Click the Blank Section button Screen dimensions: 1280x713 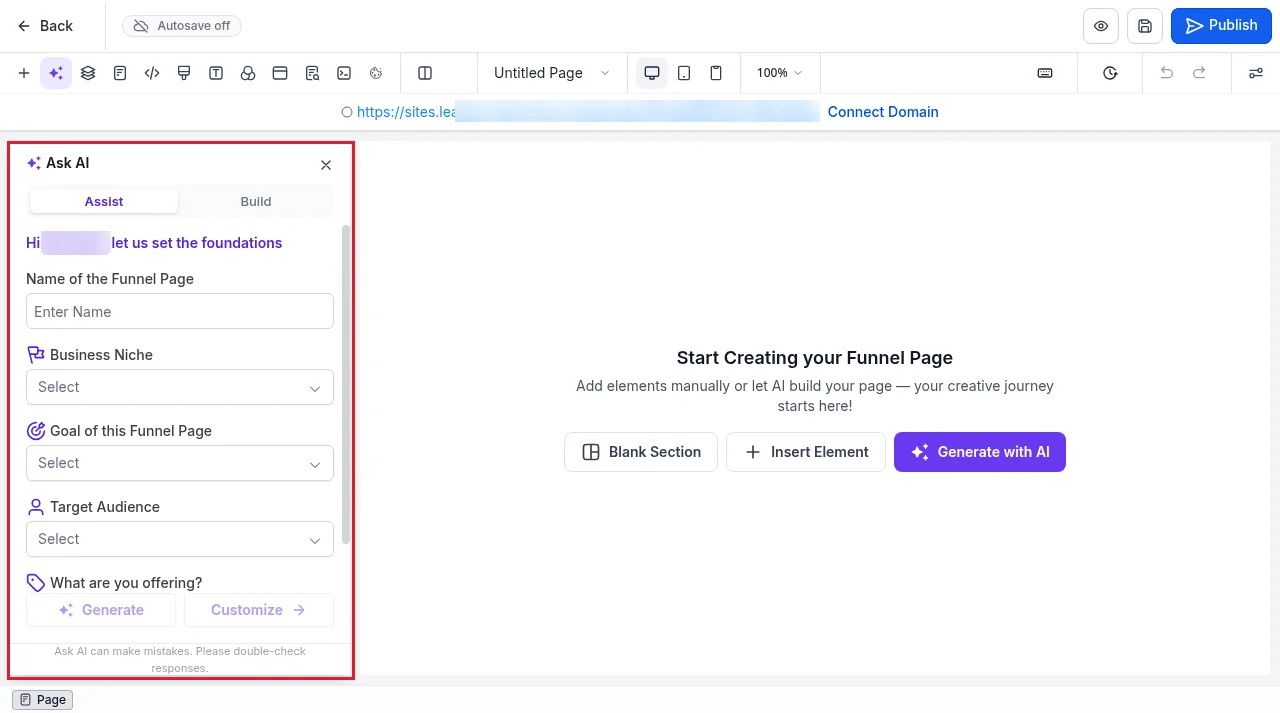pyautogui.click(x=641, y=452)
